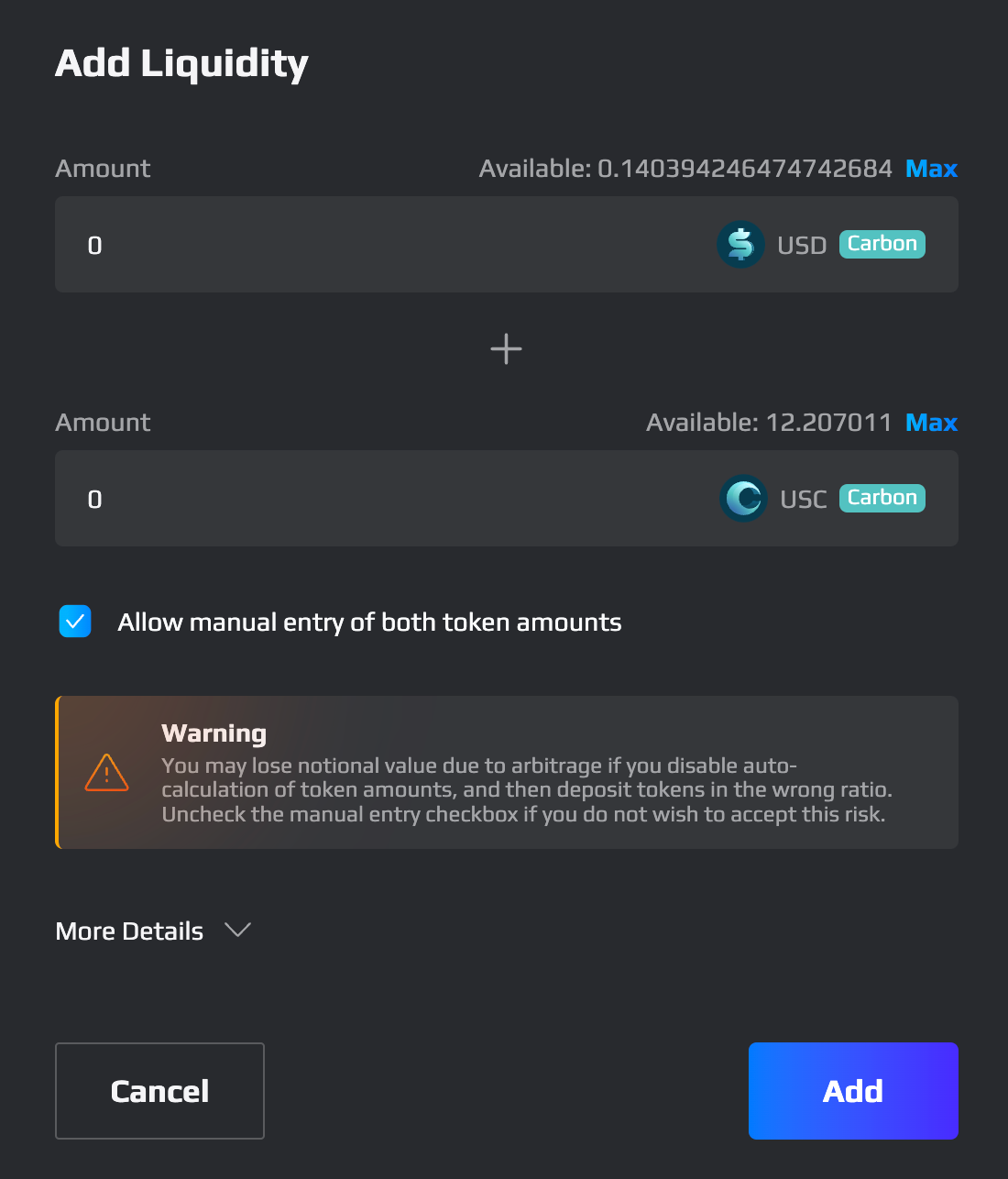The width and height of the screenshot is (1008, 1179).
Task: Click the Add button
Action: 853,1091
